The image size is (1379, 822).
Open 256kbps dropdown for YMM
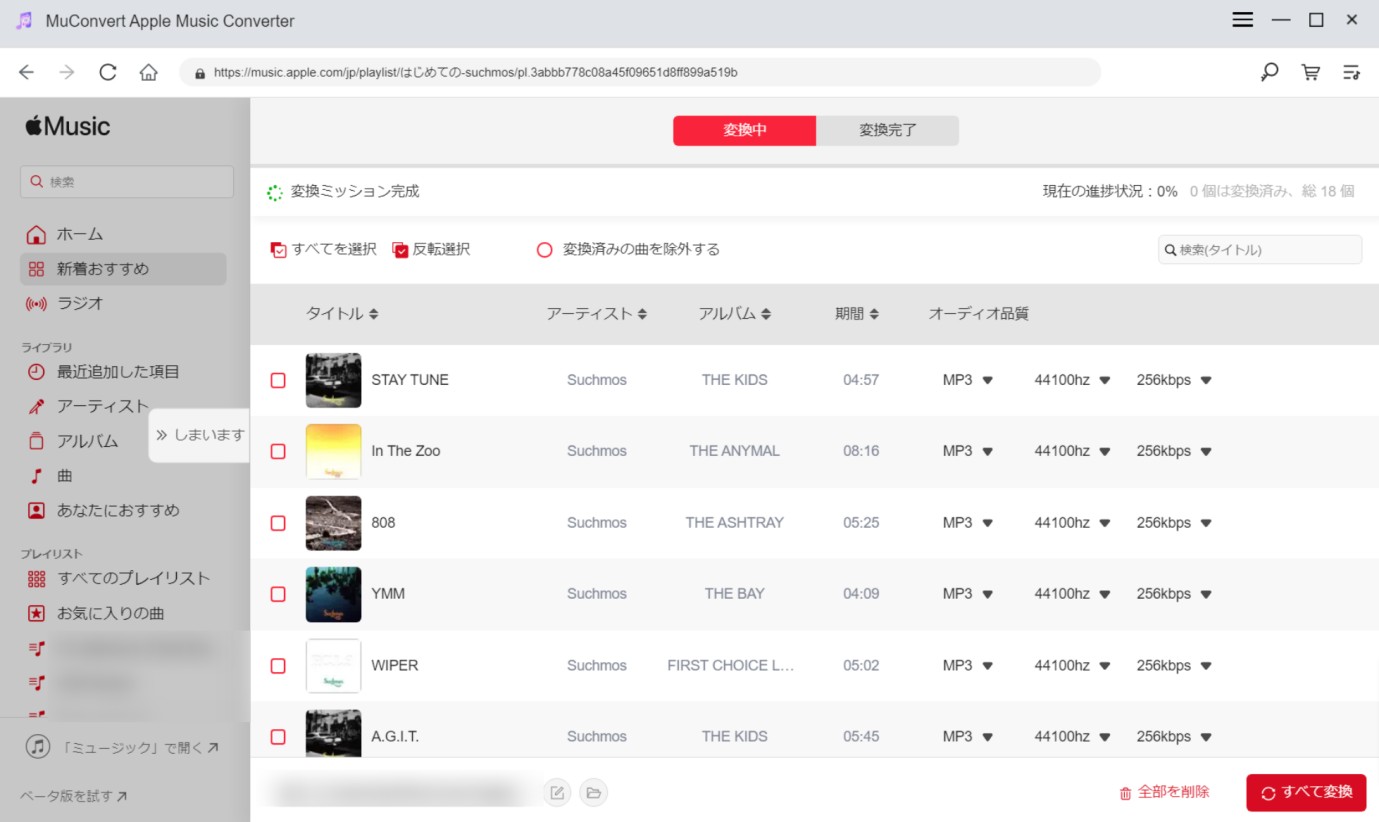pos(1174,594)
